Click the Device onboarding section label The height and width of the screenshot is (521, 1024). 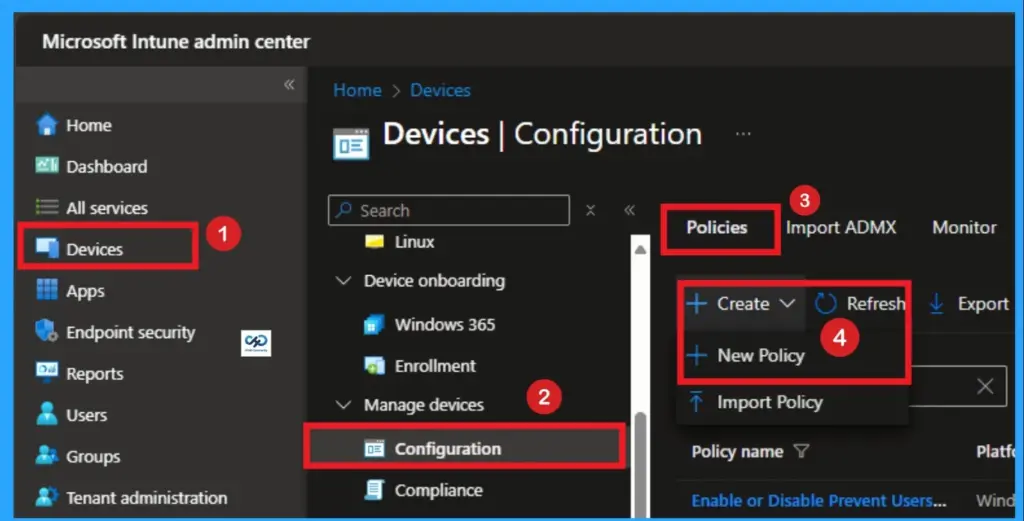[434, 281]
